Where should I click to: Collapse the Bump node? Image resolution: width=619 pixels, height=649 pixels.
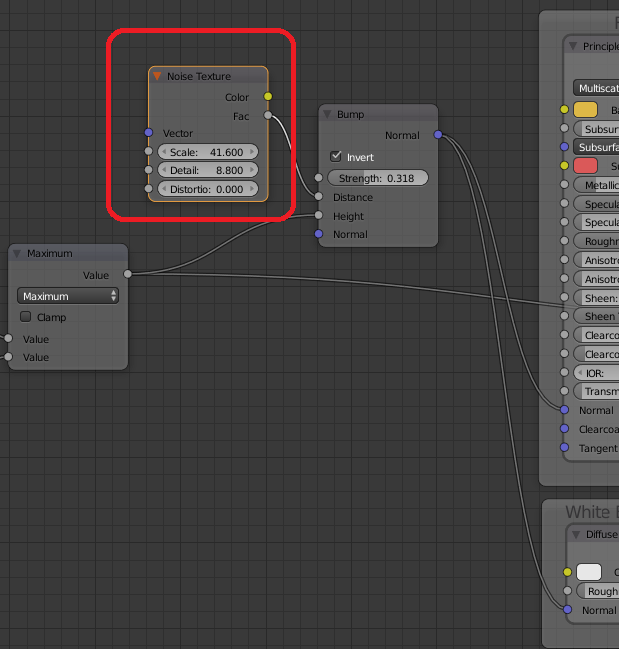click(x=327, y=114)
